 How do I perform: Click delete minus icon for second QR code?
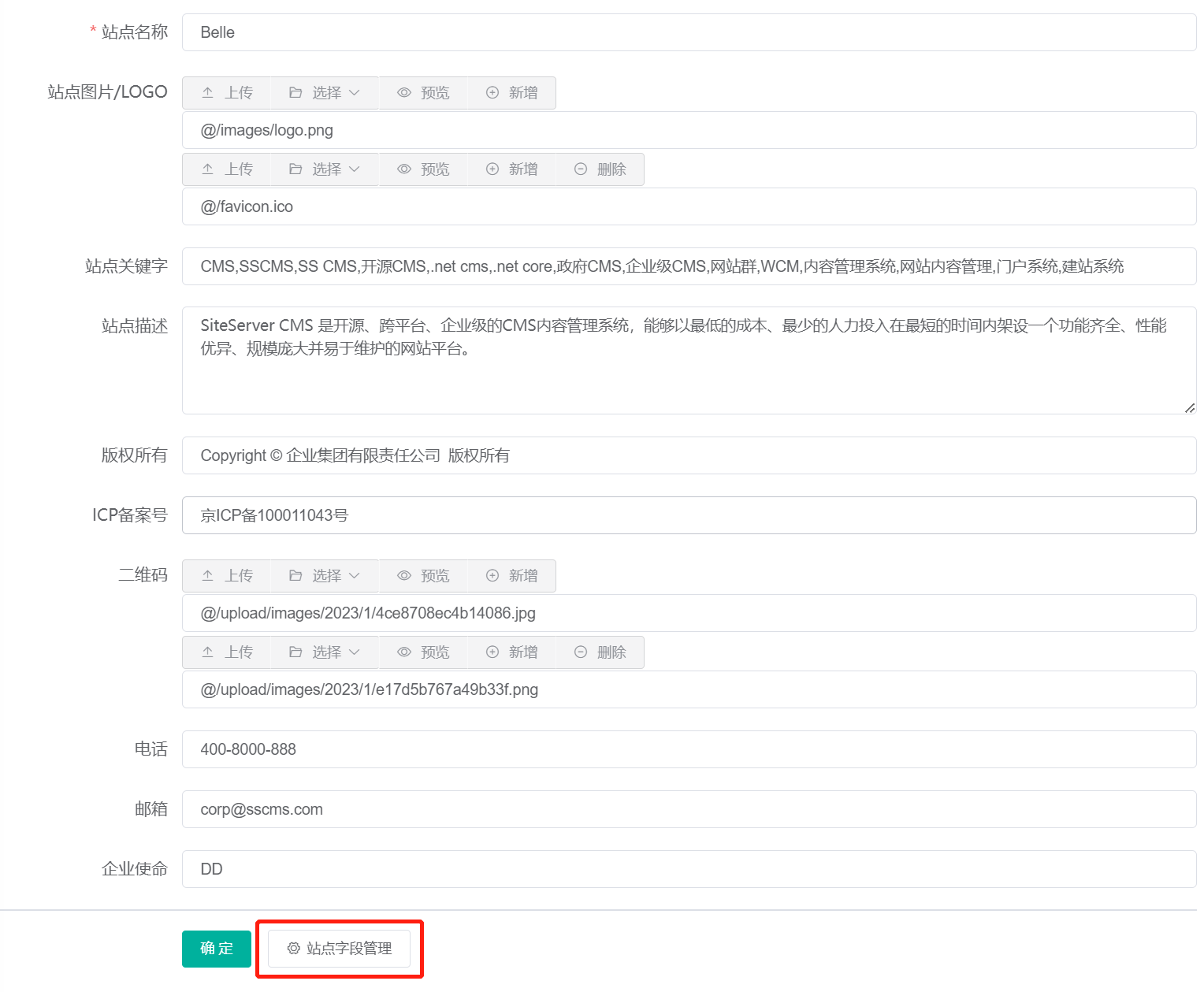click(581, 652)
